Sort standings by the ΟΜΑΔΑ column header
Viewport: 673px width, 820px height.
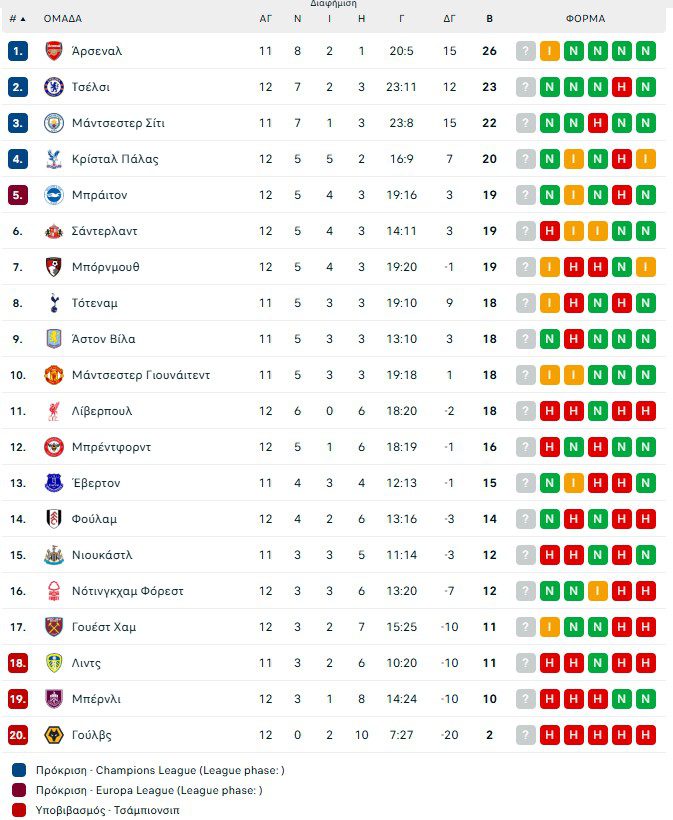click(62, 18)
